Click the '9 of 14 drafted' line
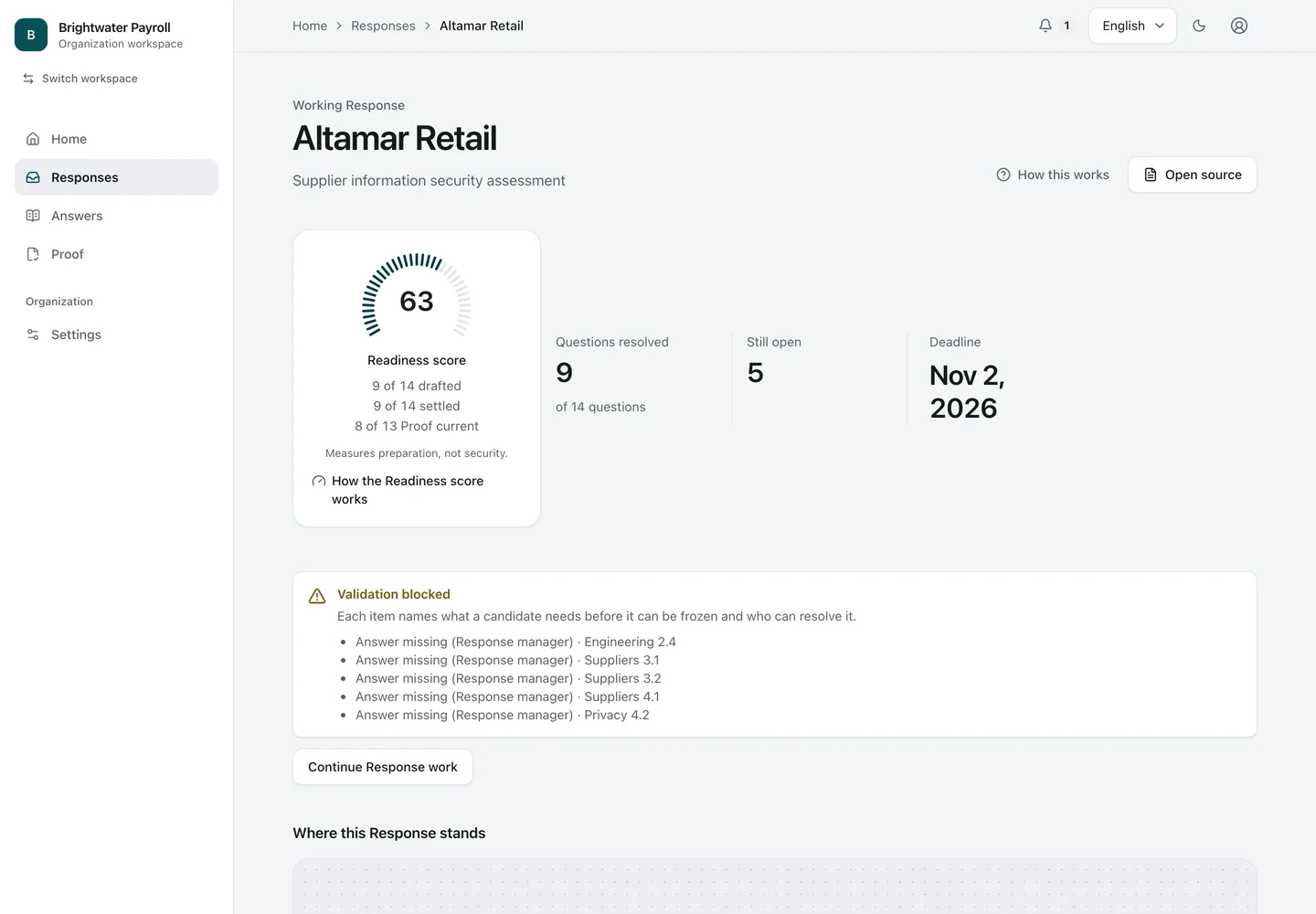The image size is (1316, 914). tap(417, 386)
